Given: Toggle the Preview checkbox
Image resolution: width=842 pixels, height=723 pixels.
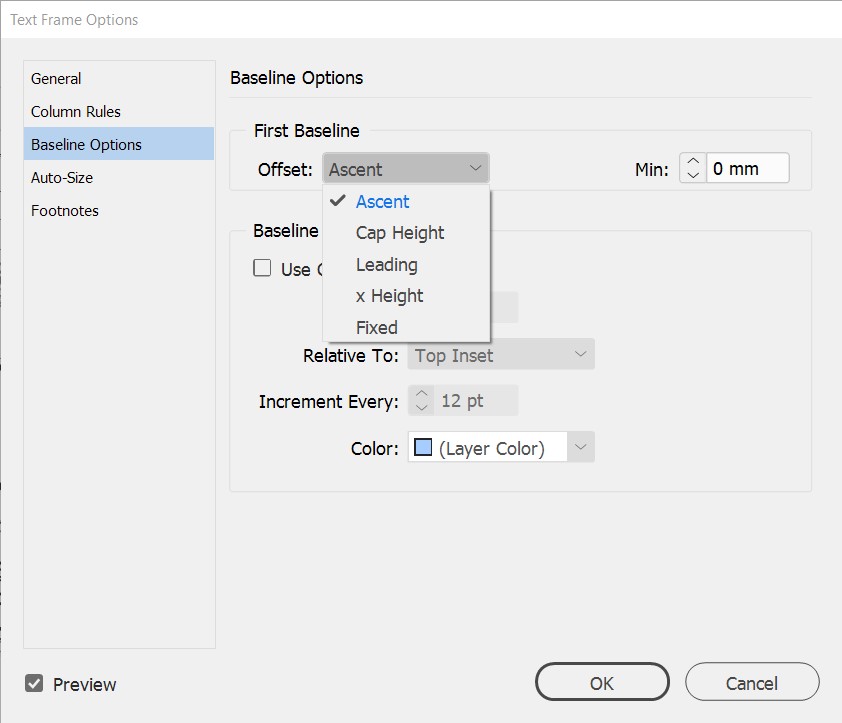Looking at the screenshot, I should click(35, 684).
